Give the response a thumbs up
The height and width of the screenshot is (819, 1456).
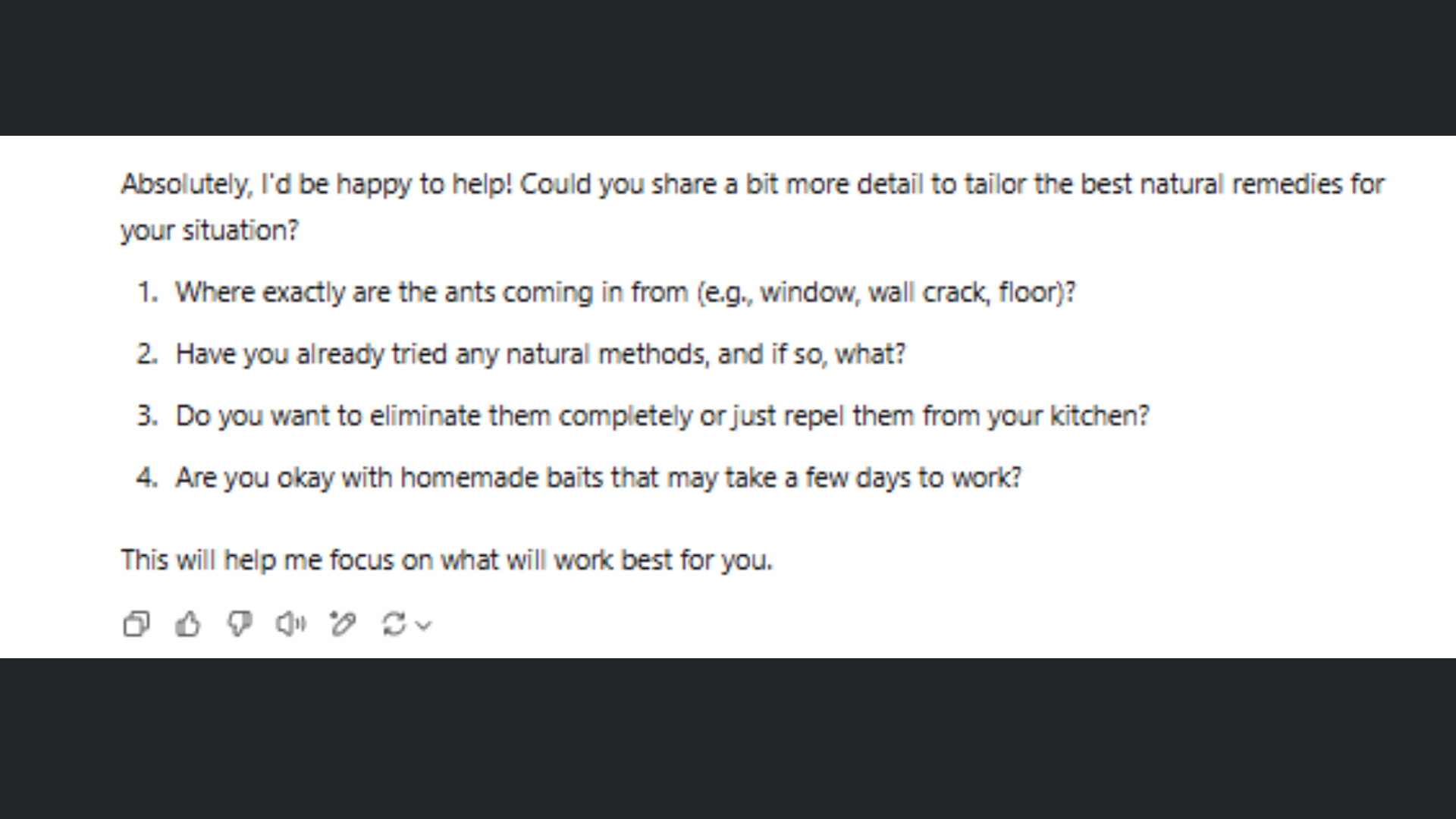tap(188, 624)
